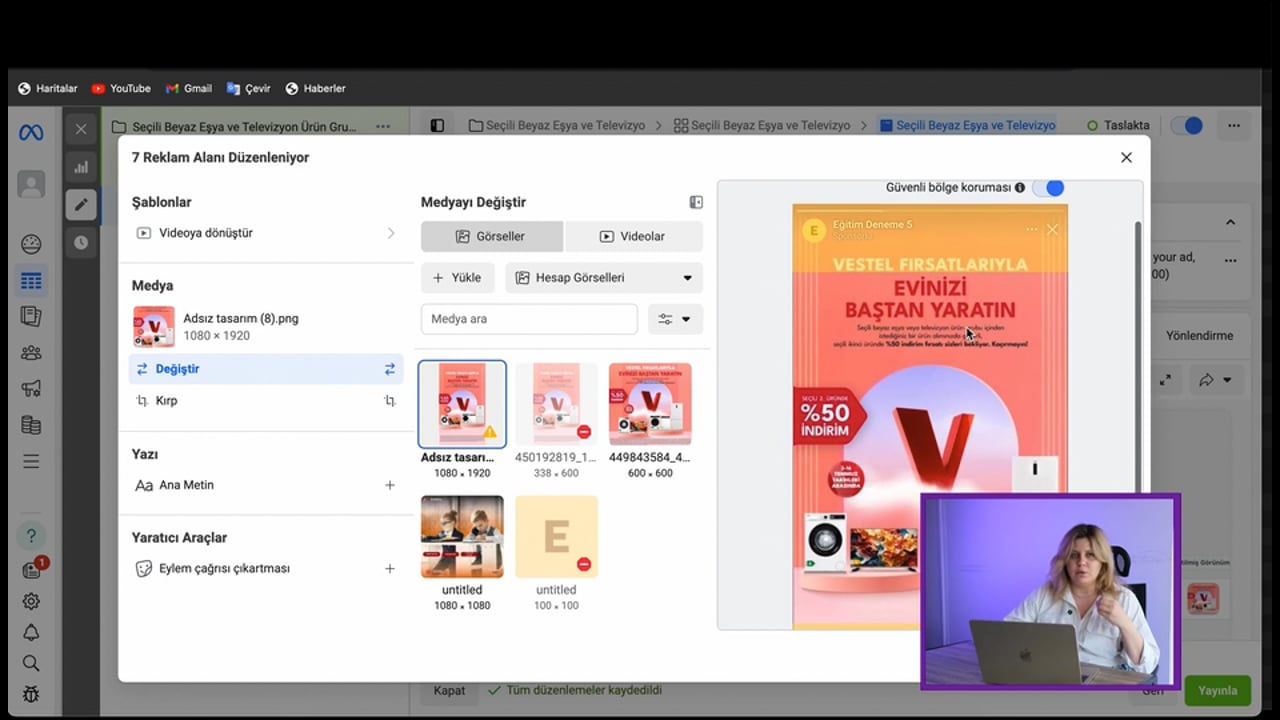Open the Çevir bookmark

pyautogui.click(x=249, y=88)
